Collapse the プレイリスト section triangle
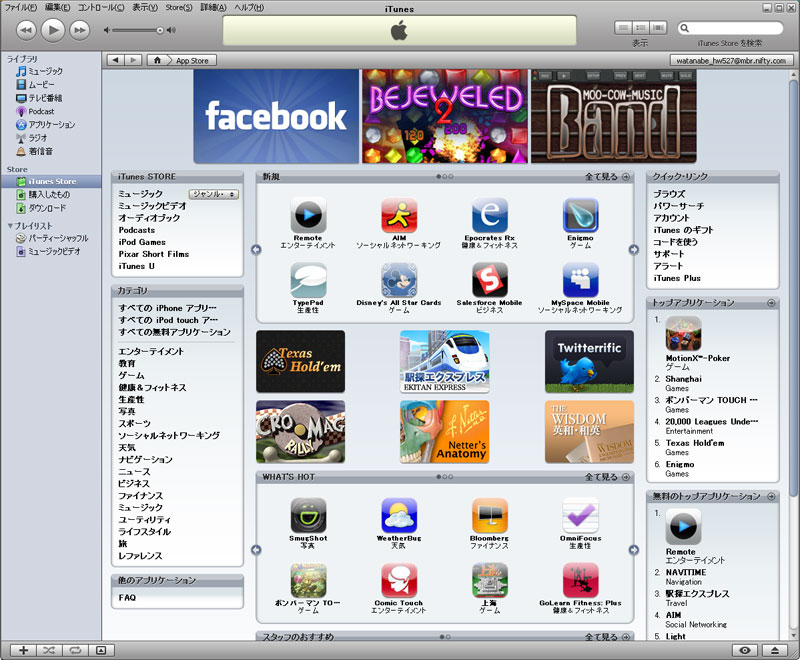800x660 pixels. (x=10, y=224)
